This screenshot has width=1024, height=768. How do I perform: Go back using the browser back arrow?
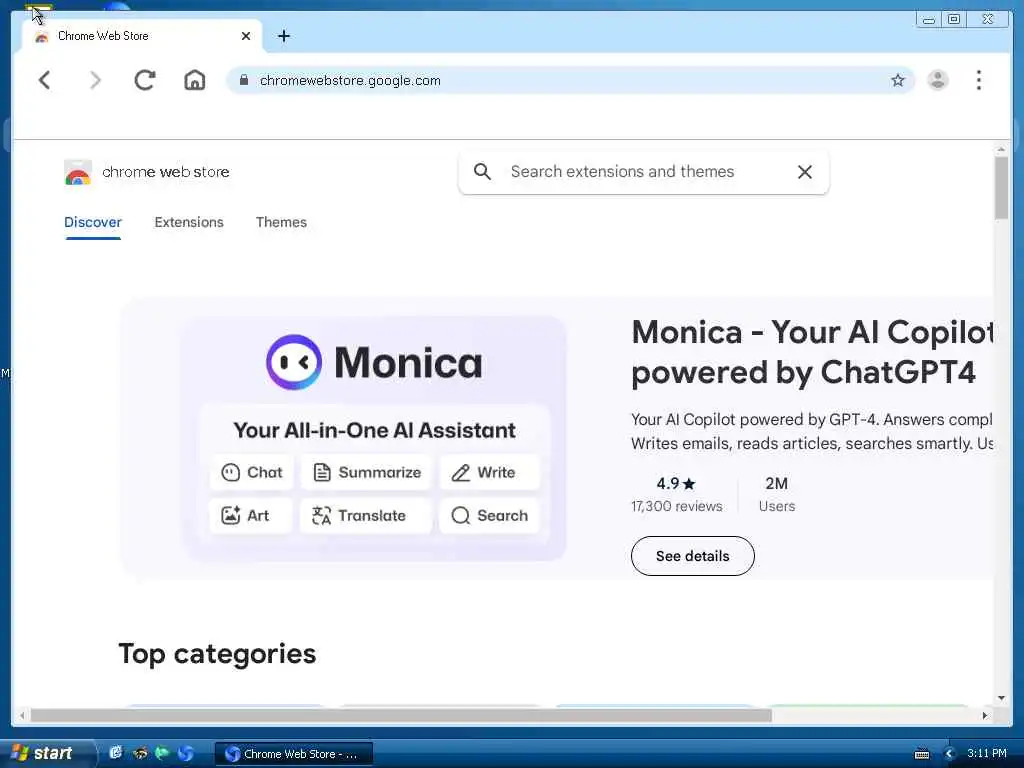44,80
